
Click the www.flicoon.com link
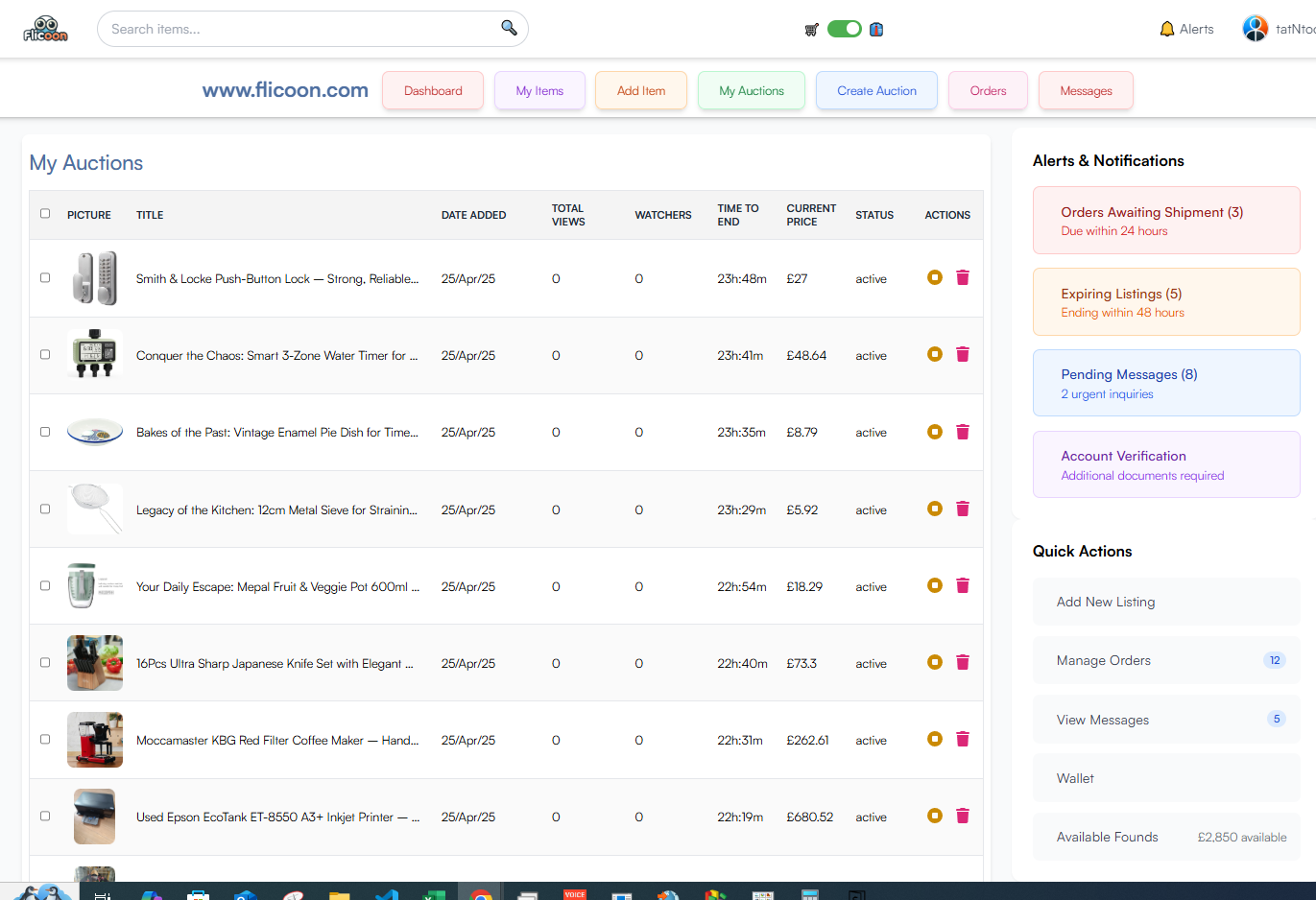(285, 90)
